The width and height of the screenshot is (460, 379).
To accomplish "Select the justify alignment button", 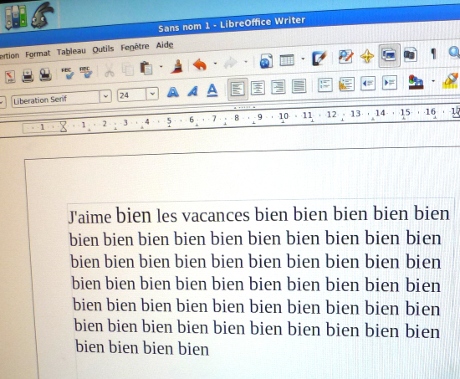I will (299, 86).
